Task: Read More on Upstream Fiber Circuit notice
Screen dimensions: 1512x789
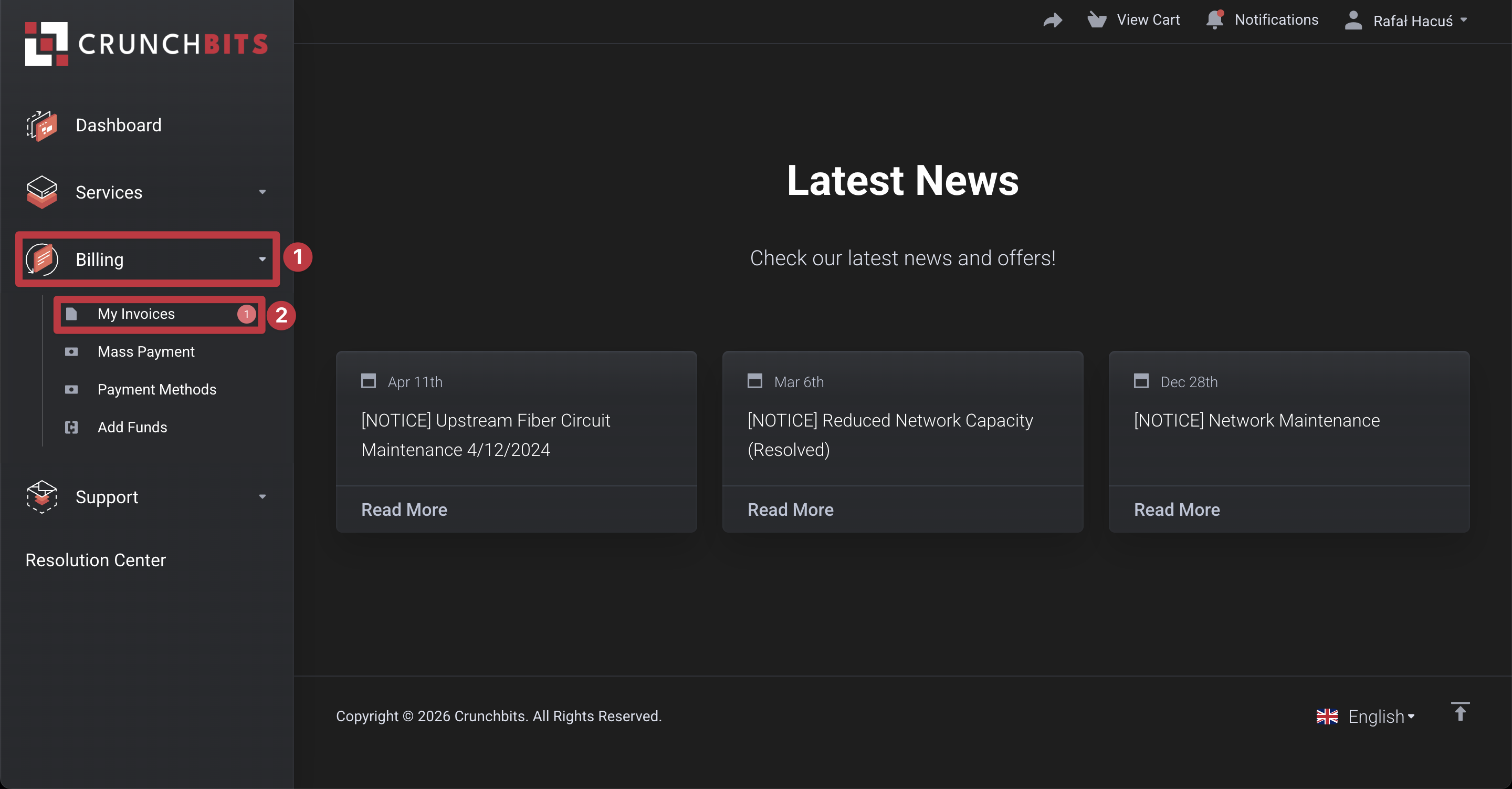Action: [x=404, y=510]
